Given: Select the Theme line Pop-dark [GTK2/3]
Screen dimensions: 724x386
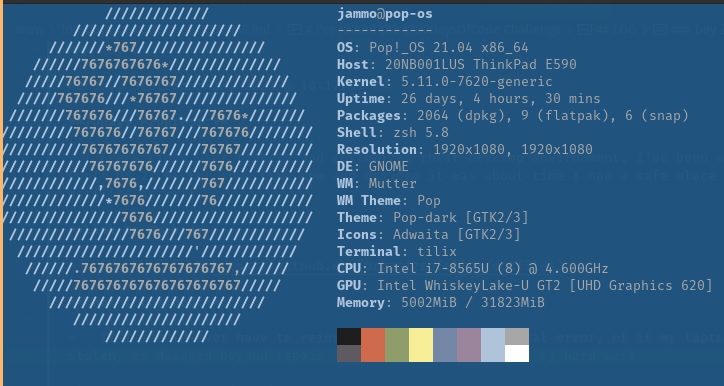Looking at the screenshot, I should point(433,217).
